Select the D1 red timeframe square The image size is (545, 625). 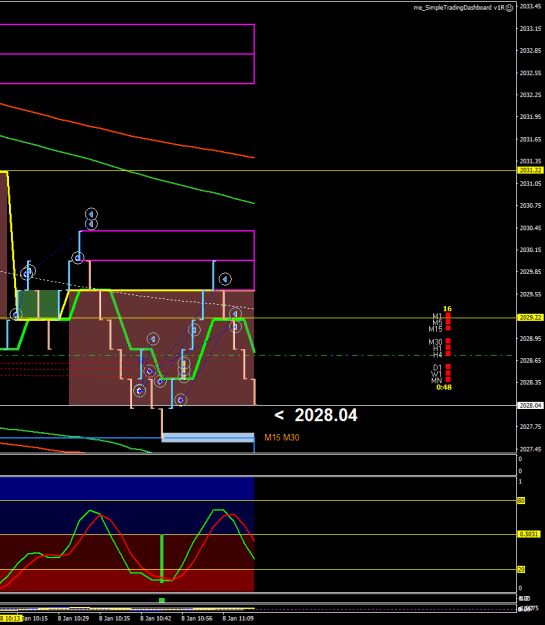[448, 367]
